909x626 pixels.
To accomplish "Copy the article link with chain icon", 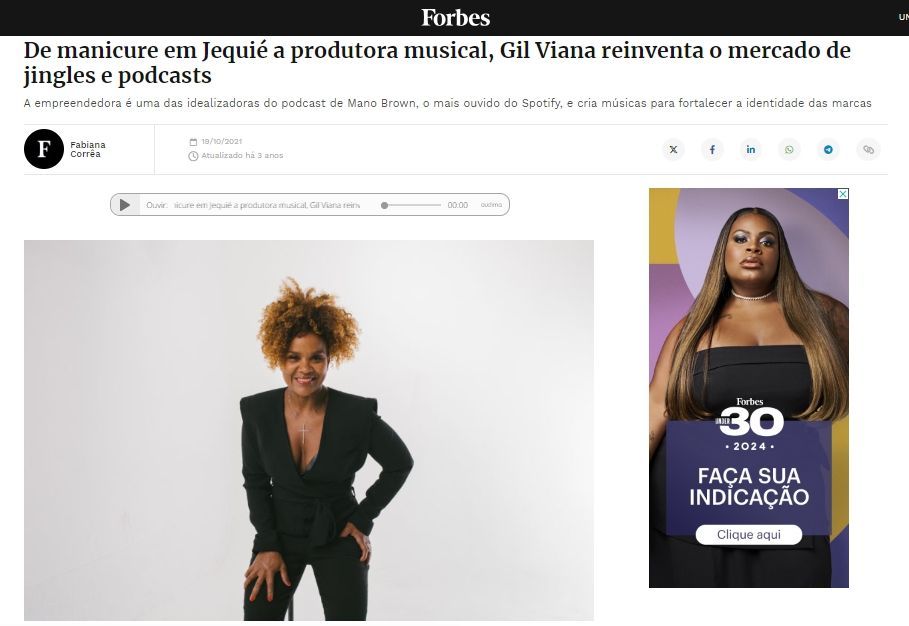I will (868, 150).
